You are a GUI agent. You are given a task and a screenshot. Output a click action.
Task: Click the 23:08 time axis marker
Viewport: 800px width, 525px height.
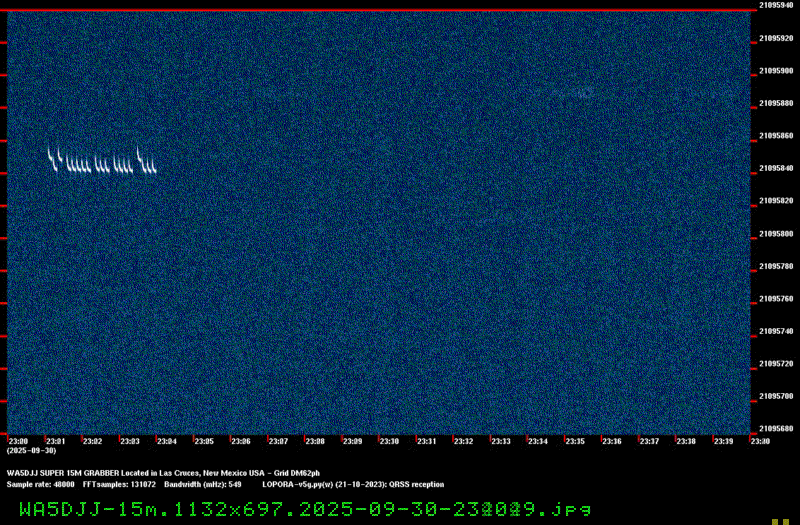pos(315,441)
